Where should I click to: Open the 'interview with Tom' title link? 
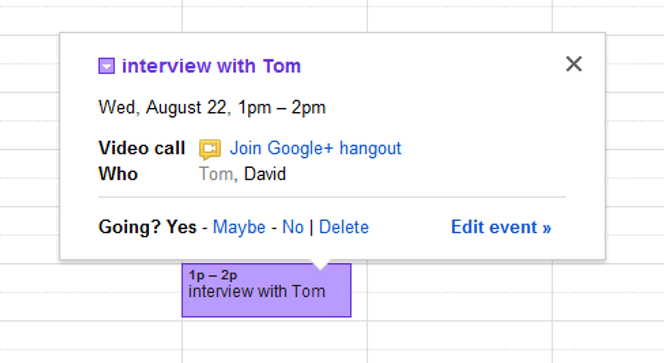[x=211, y=66]
